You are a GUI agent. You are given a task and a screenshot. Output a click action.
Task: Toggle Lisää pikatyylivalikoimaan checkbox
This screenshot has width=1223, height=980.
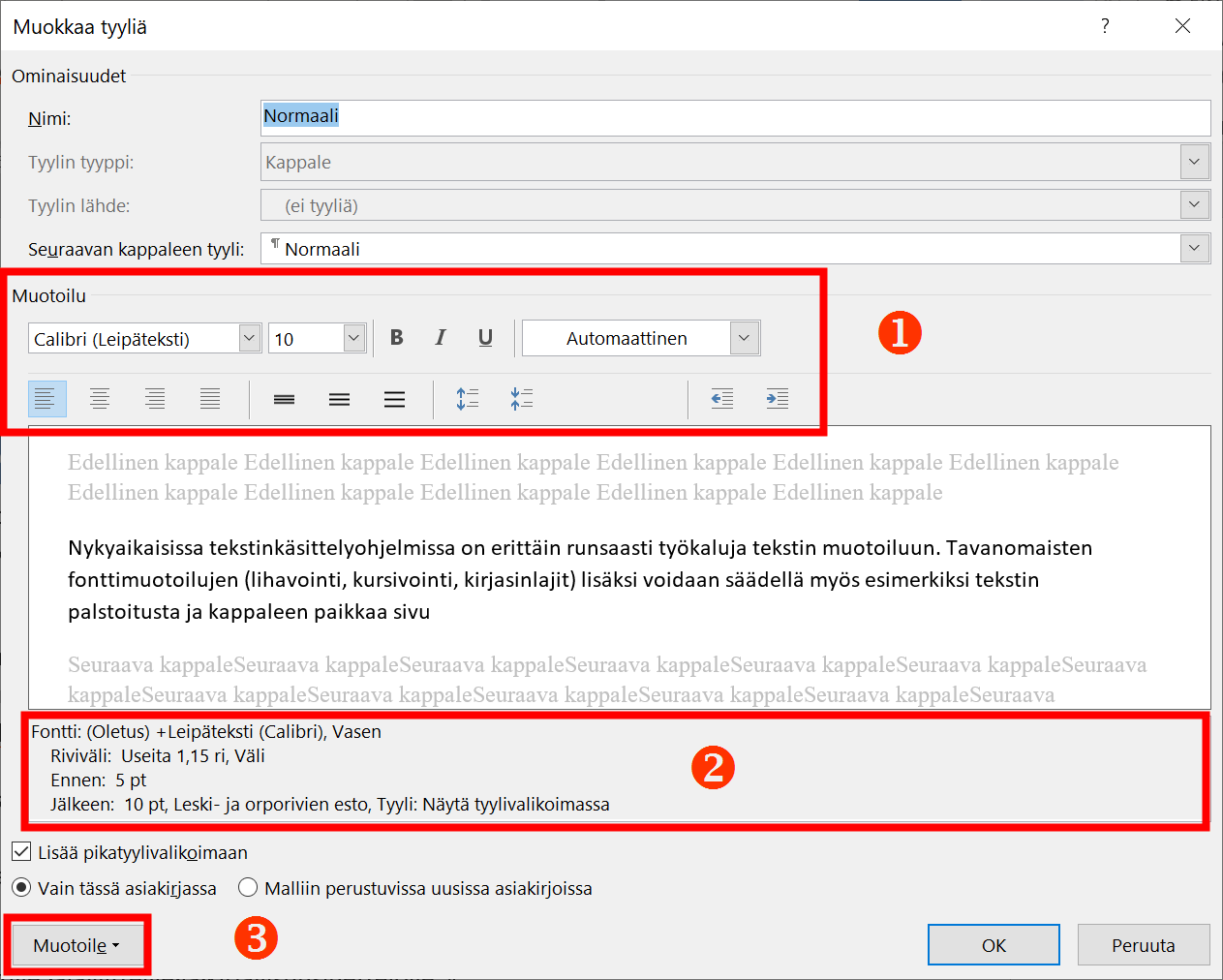tap(21, 852)
